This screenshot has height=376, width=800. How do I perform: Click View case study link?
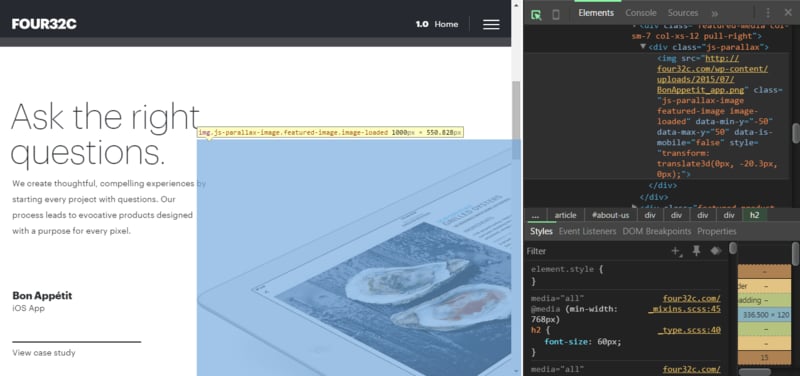coord(44,353)
